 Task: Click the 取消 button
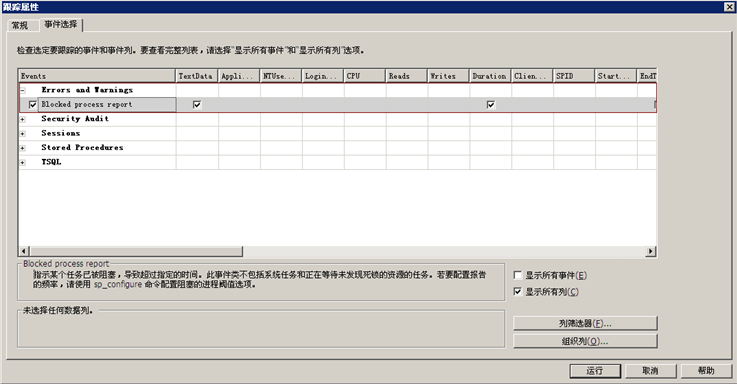point(651,371)
